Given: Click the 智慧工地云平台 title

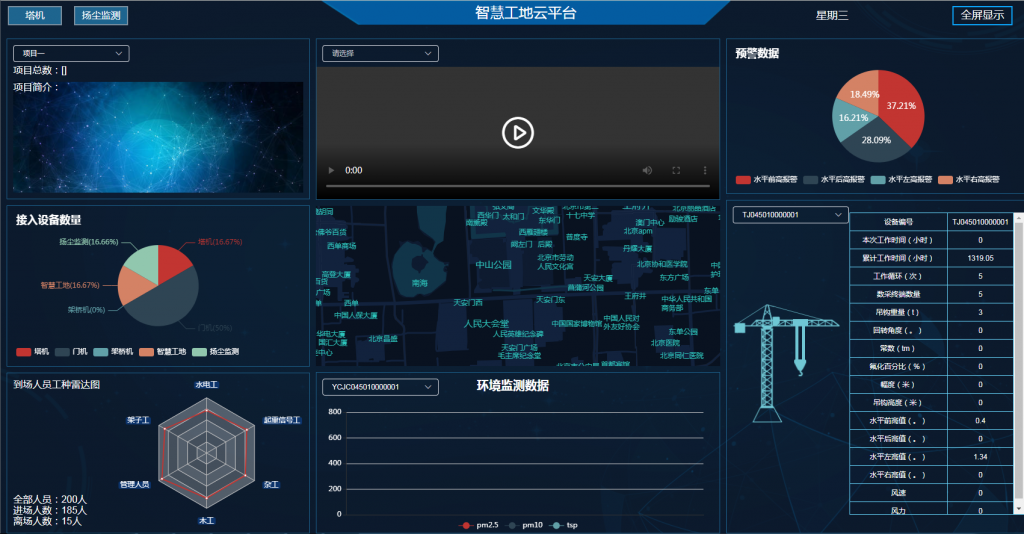Looking at the screenshot, I should click(526, 13).
